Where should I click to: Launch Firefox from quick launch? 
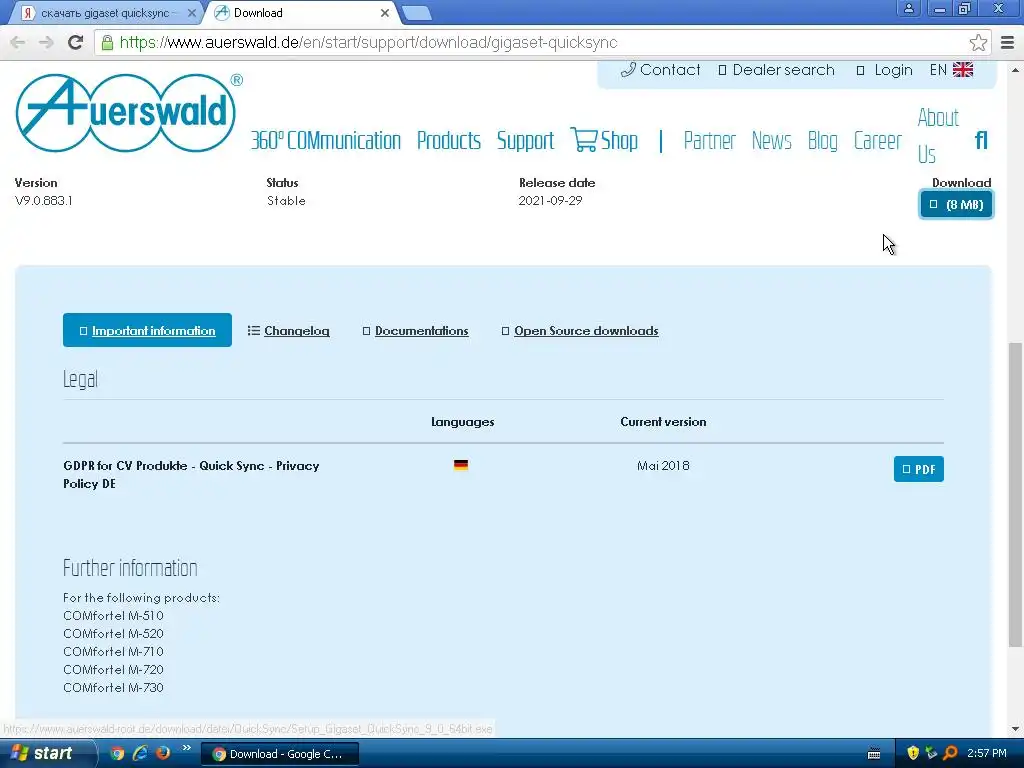point(163,753)
